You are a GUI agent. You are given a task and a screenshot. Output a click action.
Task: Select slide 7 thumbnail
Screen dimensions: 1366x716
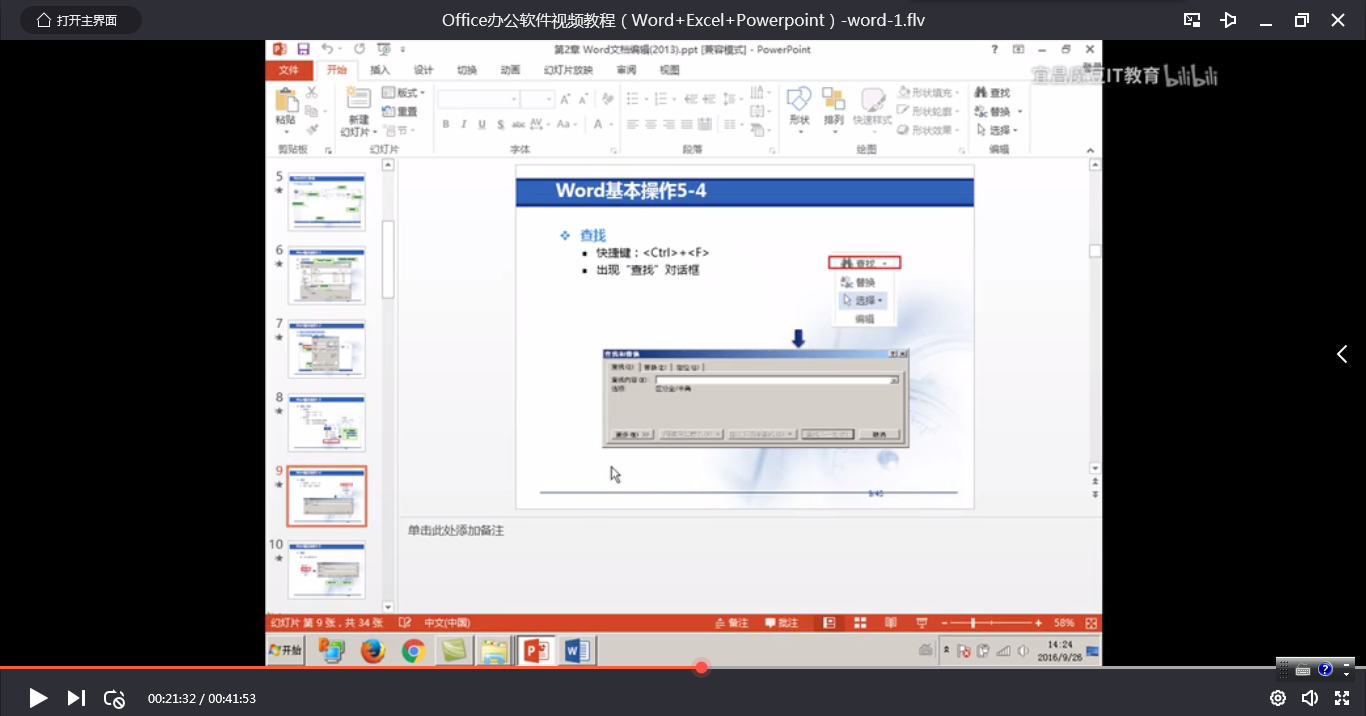326,349
